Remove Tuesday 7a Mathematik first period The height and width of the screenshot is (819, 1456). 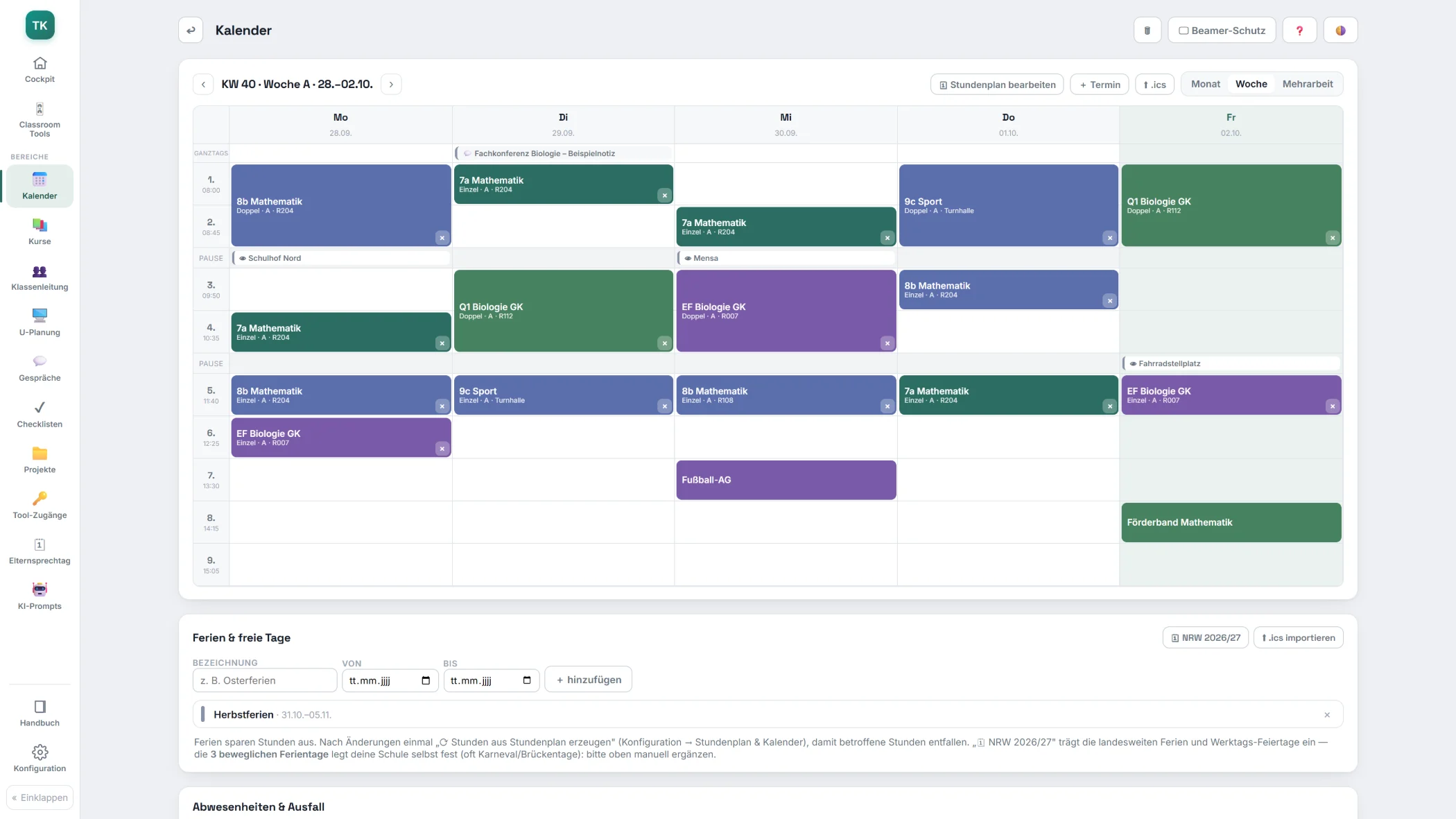pyautogui.click(x=665, y=196)
